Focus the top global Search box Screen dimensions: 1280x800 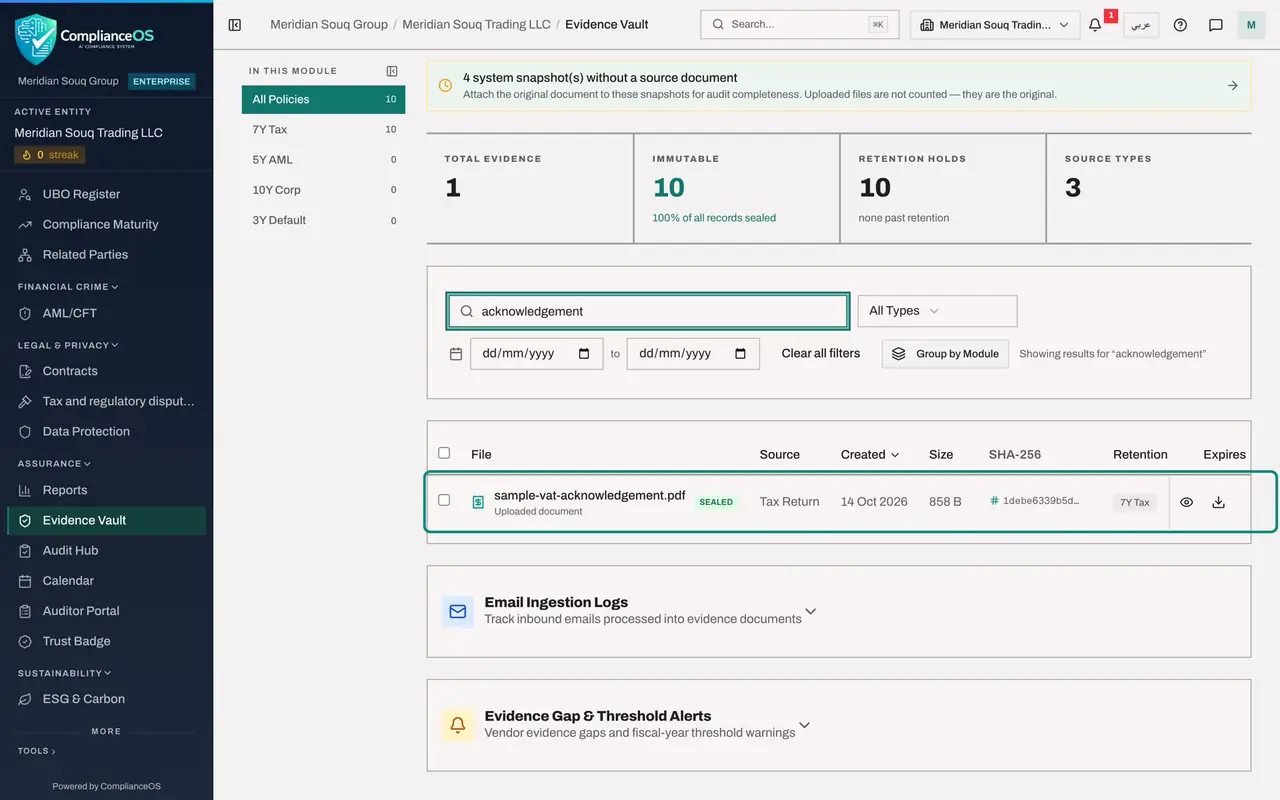click(x=799, y=24)
